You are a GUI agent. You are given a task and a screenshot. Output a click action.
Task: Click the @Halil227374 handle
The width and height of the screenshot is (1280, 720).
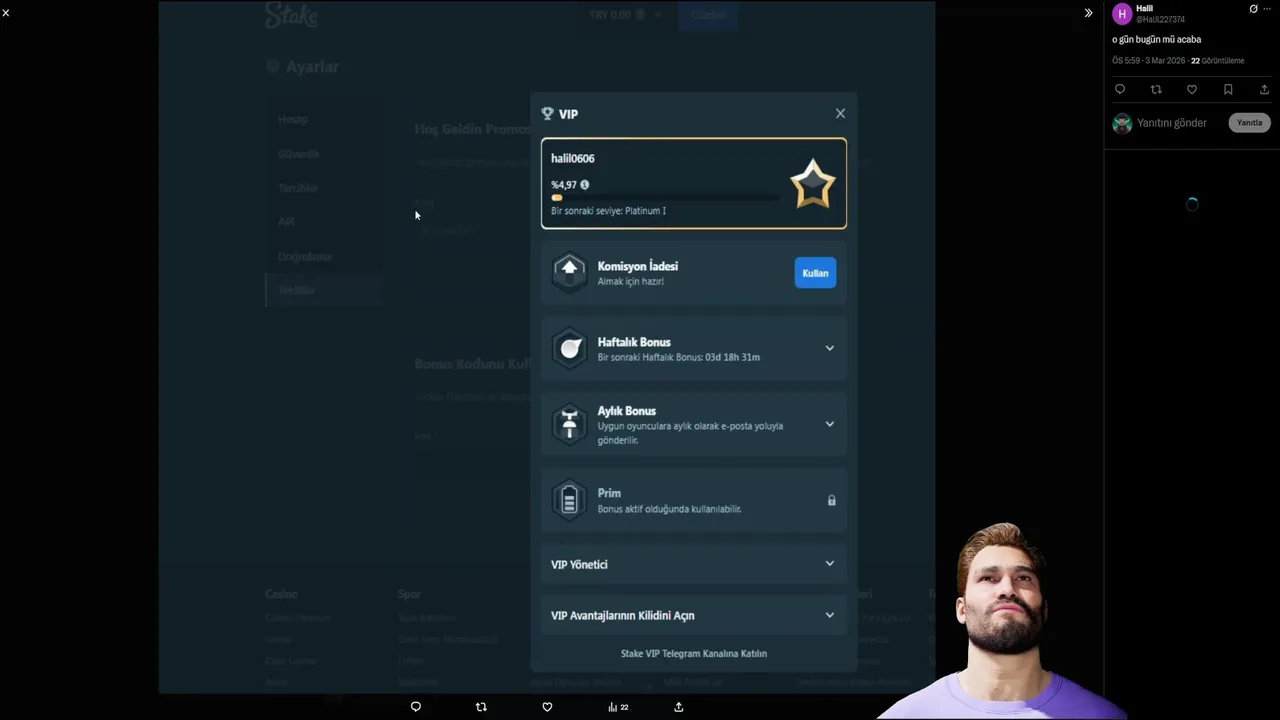coord(1160,20)
